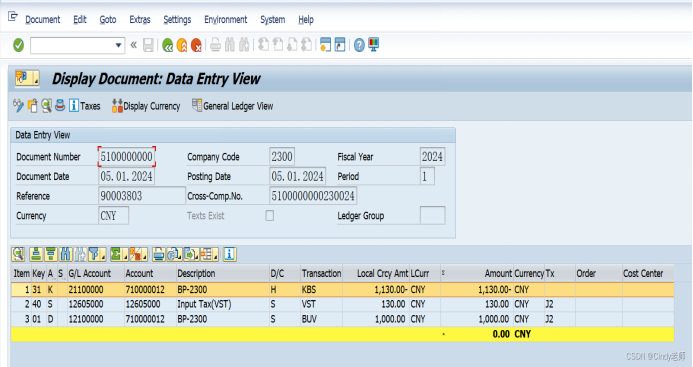Open the Total sigma dropdown

coord(118,254)
